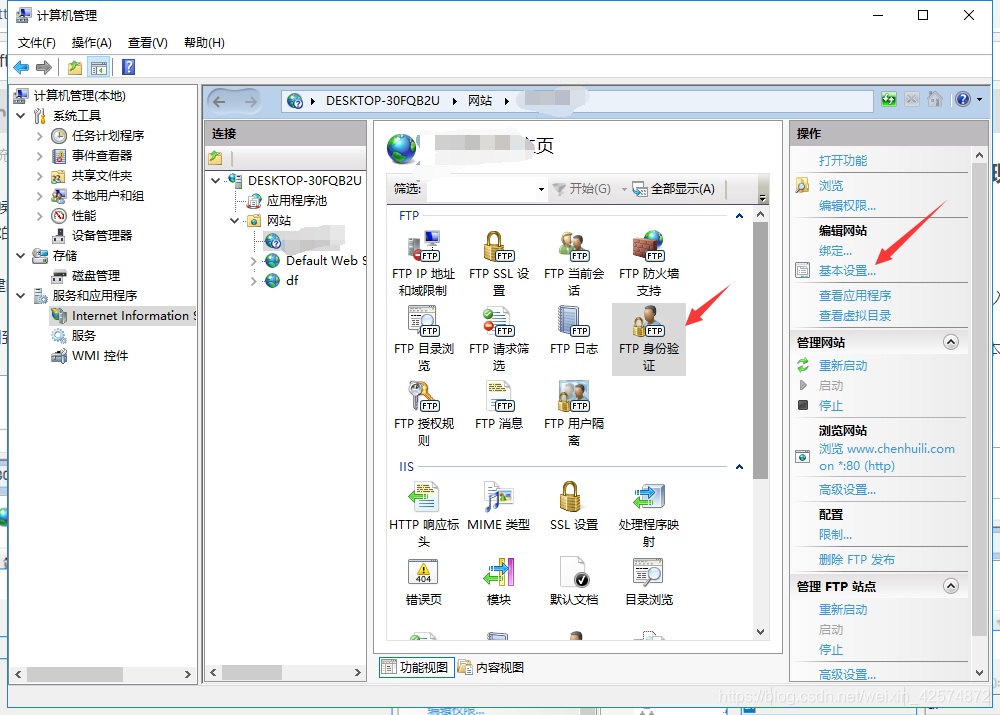The width and height of the screenshot is (1000, 715).
Task: Collapse the 管理 FTP 站点 section
Action: pyautogui.click(x=950, y=586)
